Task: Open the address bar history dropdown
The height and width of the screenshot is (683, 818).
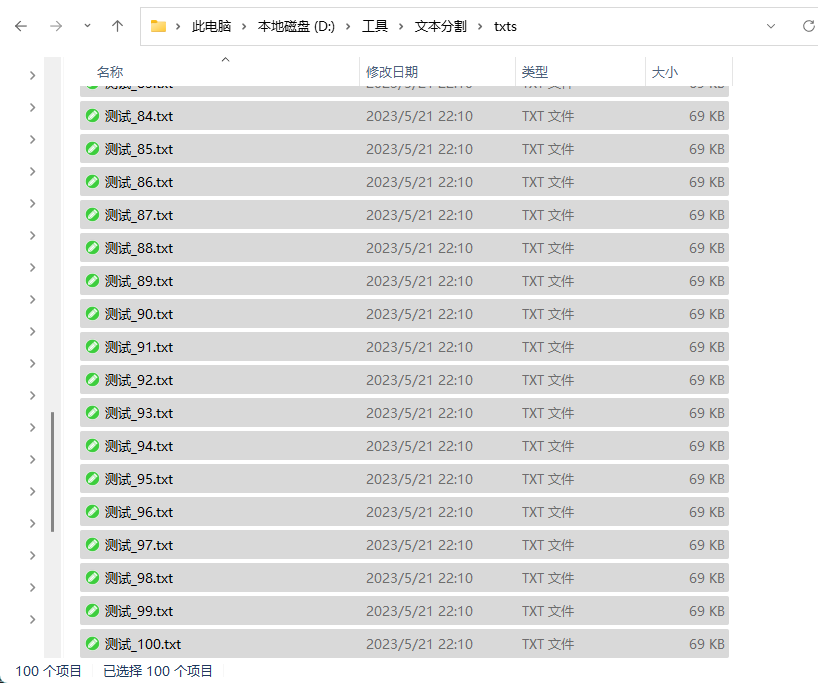Action: coord(772,26)
